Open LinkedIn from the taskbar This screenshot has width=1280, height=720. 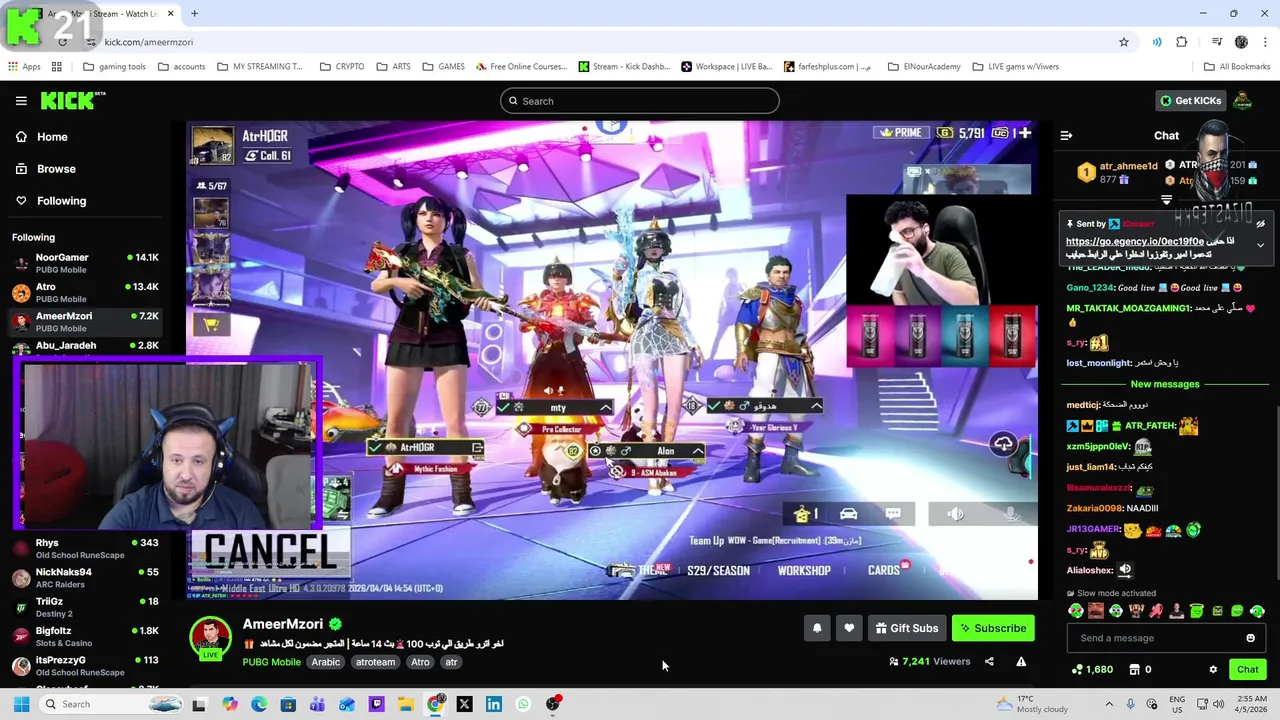click(494, 704)
